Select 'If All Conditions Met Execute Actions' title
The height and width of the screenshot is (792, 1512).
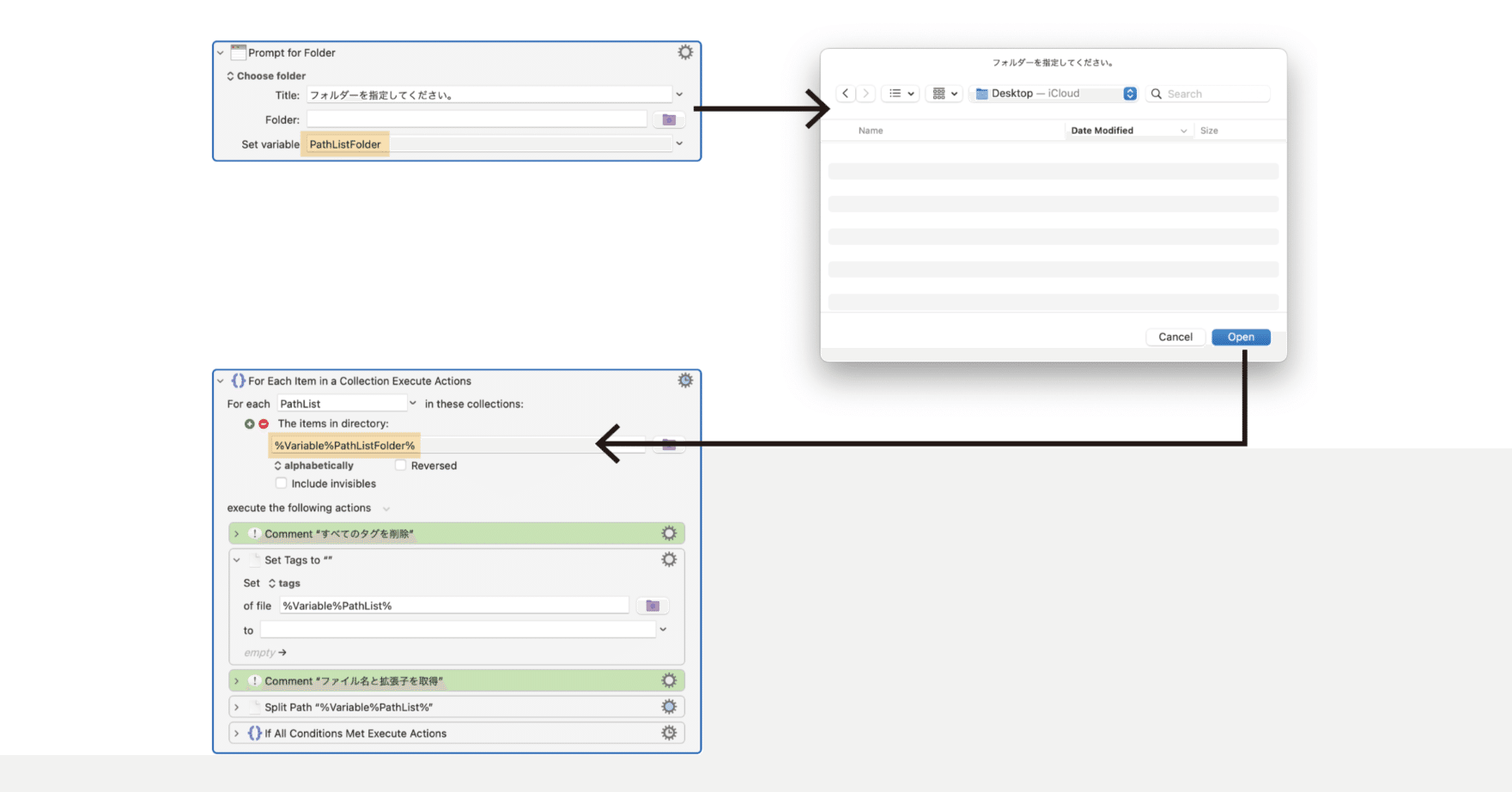click(x=355, y=734)
